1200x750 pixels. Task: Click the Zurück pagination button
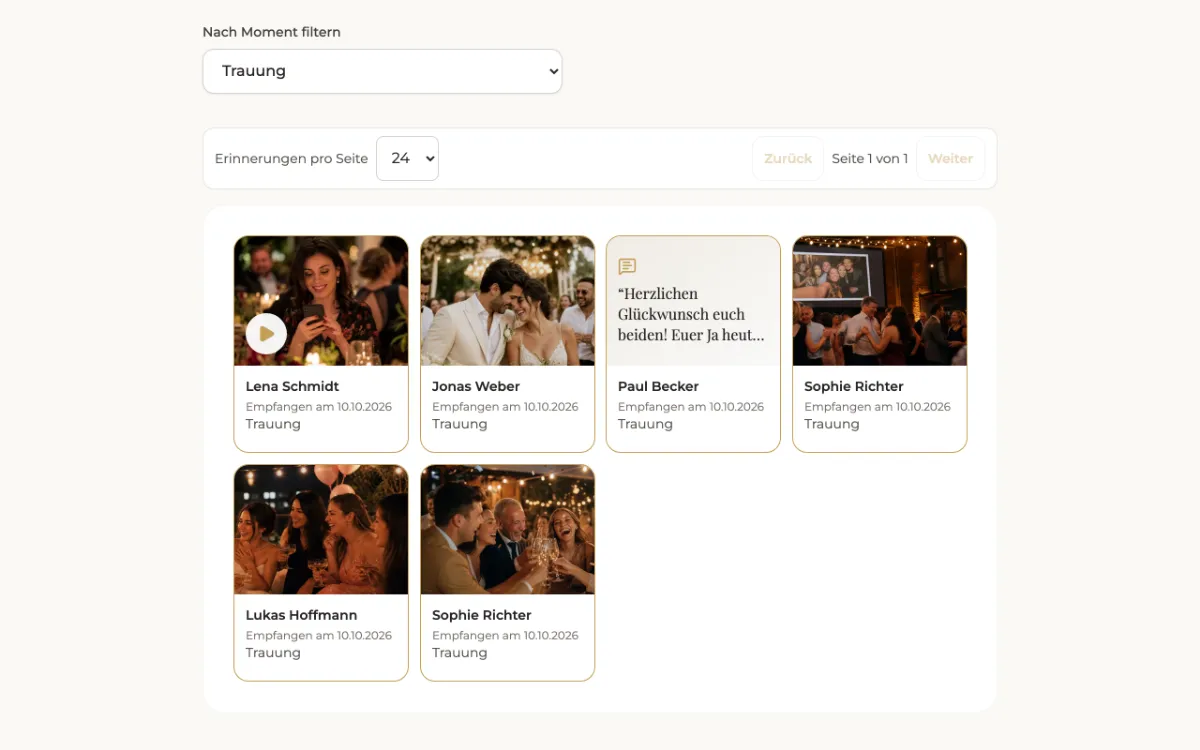[x=788, y=158]
